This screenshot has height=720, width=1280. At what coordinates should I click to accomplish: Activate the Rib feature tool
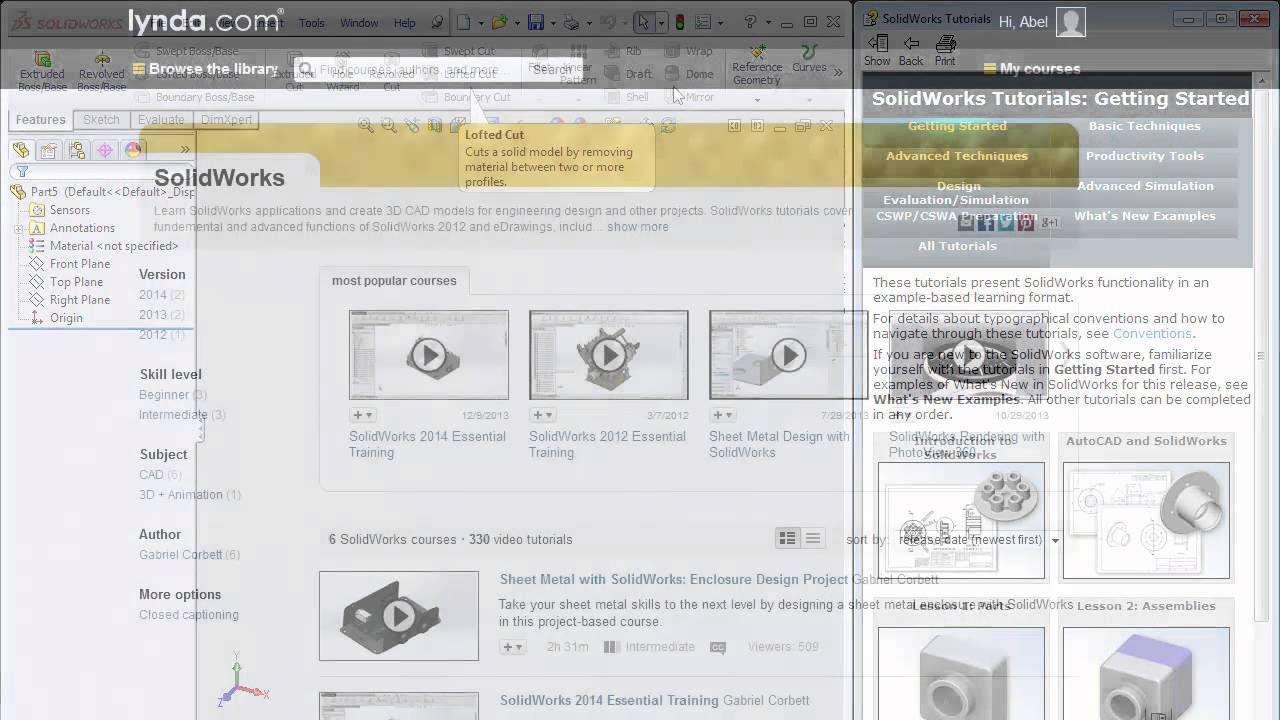click(x=623, y=51)
